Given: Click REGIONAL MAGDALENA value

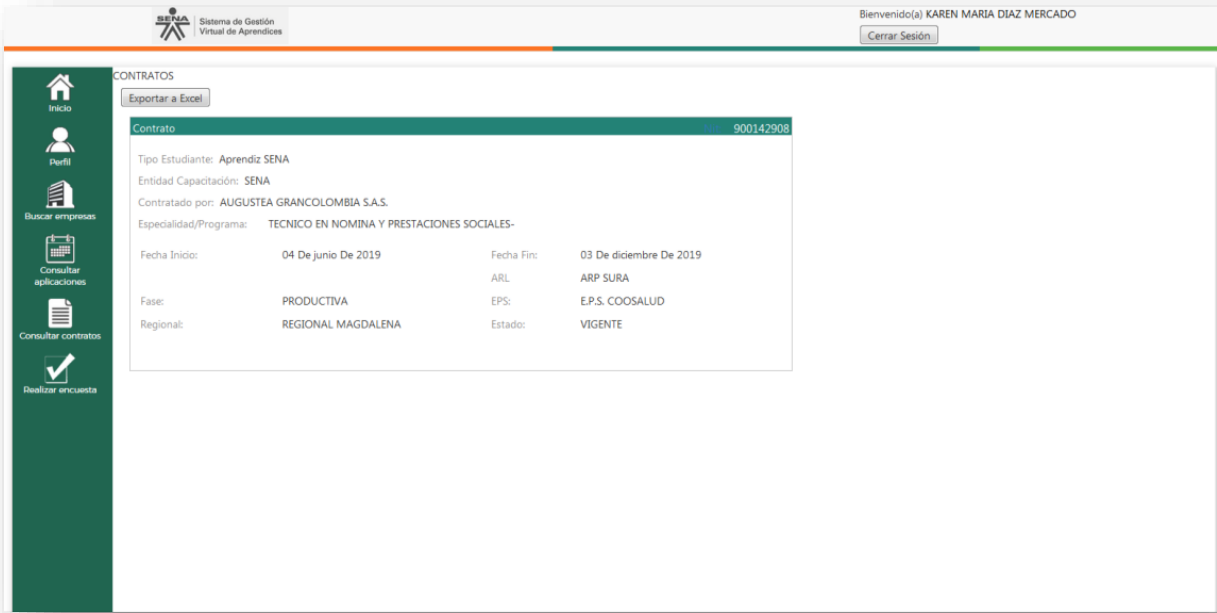Looking at the screenshot, I should (x=341, y=324).
